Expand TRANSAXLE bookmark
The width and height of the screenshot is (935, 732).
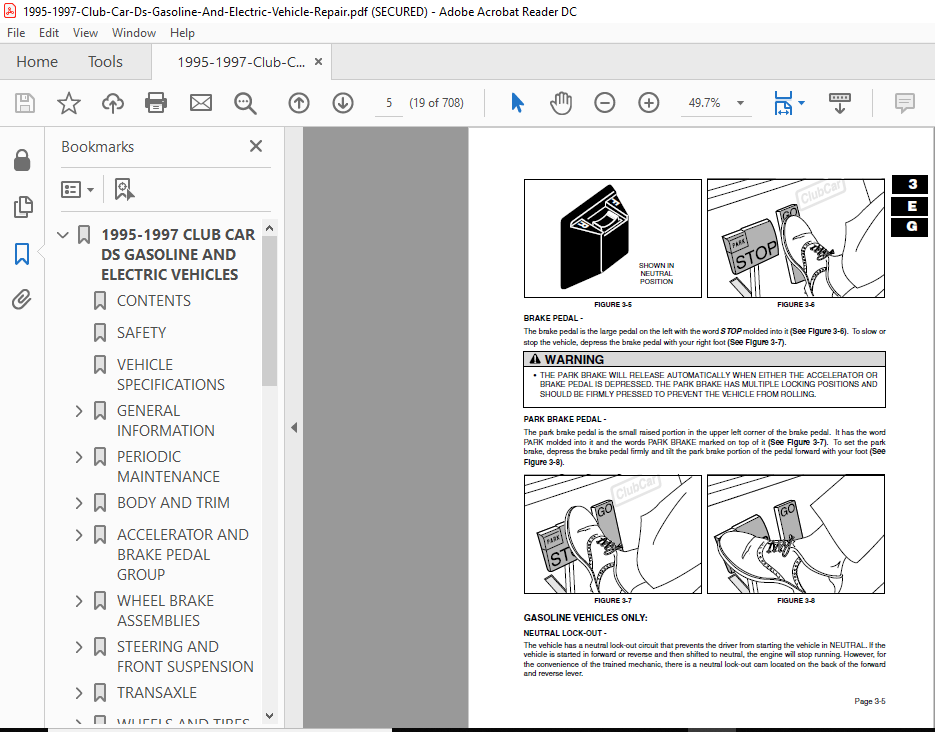coord(79,693)
